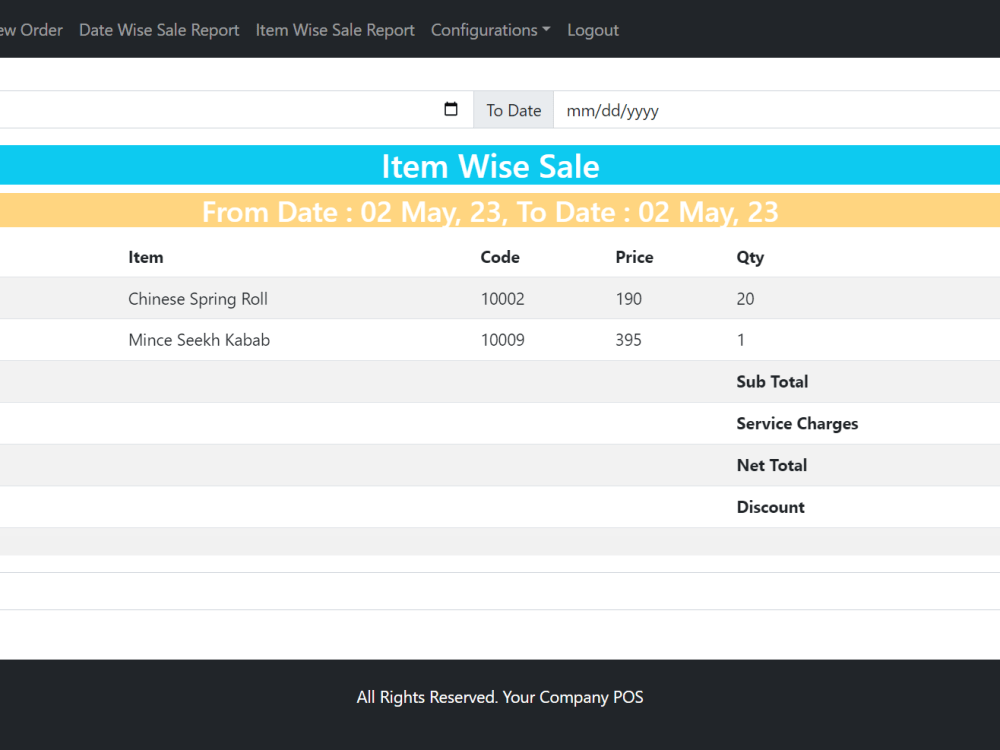Viewport: 1000px width, 750px height.
Task: Click the price 190 cell
Action: pos(628,298)
